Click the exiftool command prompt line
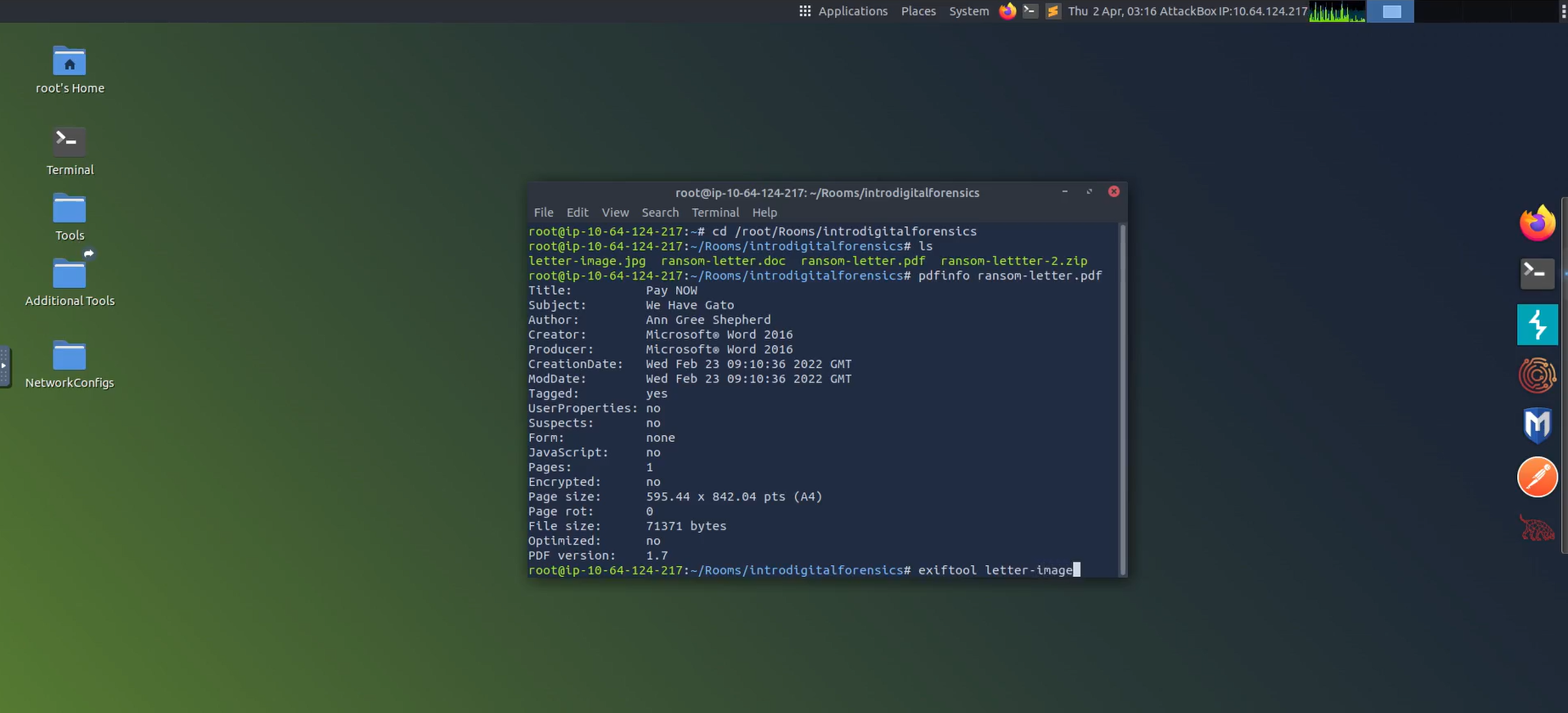This screenshot has height=713, width=1568. [x=804, y=570]
